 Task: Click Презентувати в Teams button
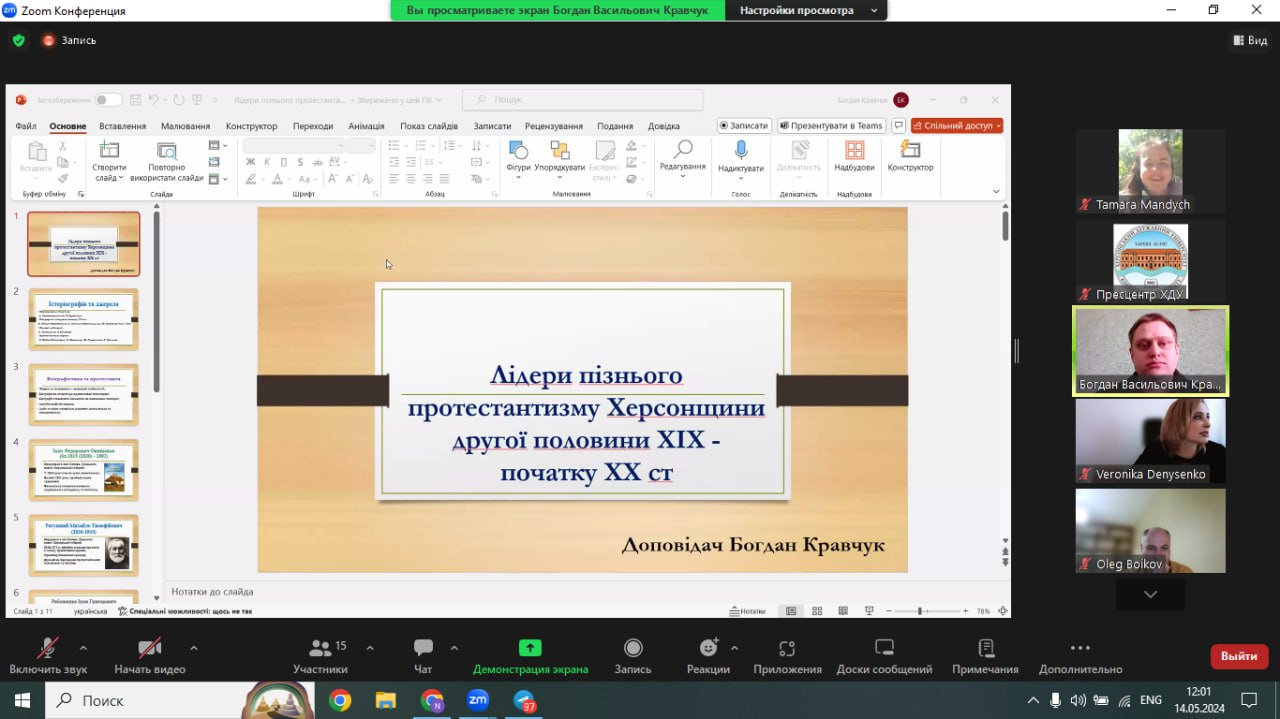(831, 126)
